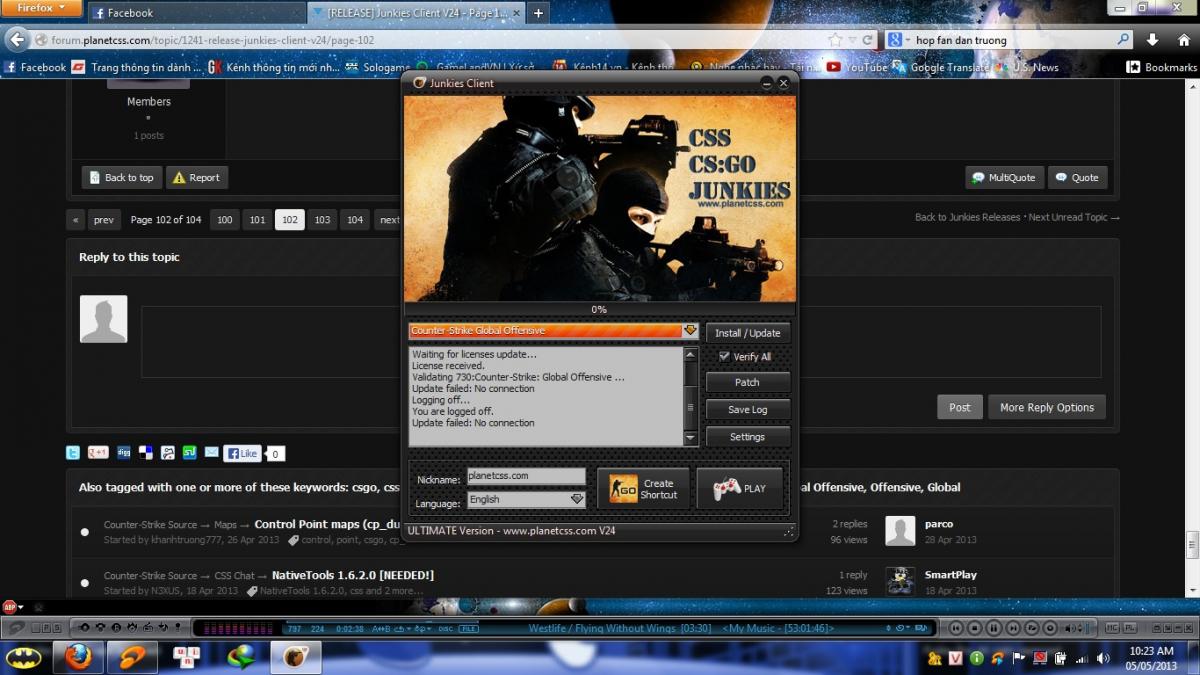Switch to the Facebook browser tab
The width and height of the screenshot is (1200, 675).
[x=196, y=13]
